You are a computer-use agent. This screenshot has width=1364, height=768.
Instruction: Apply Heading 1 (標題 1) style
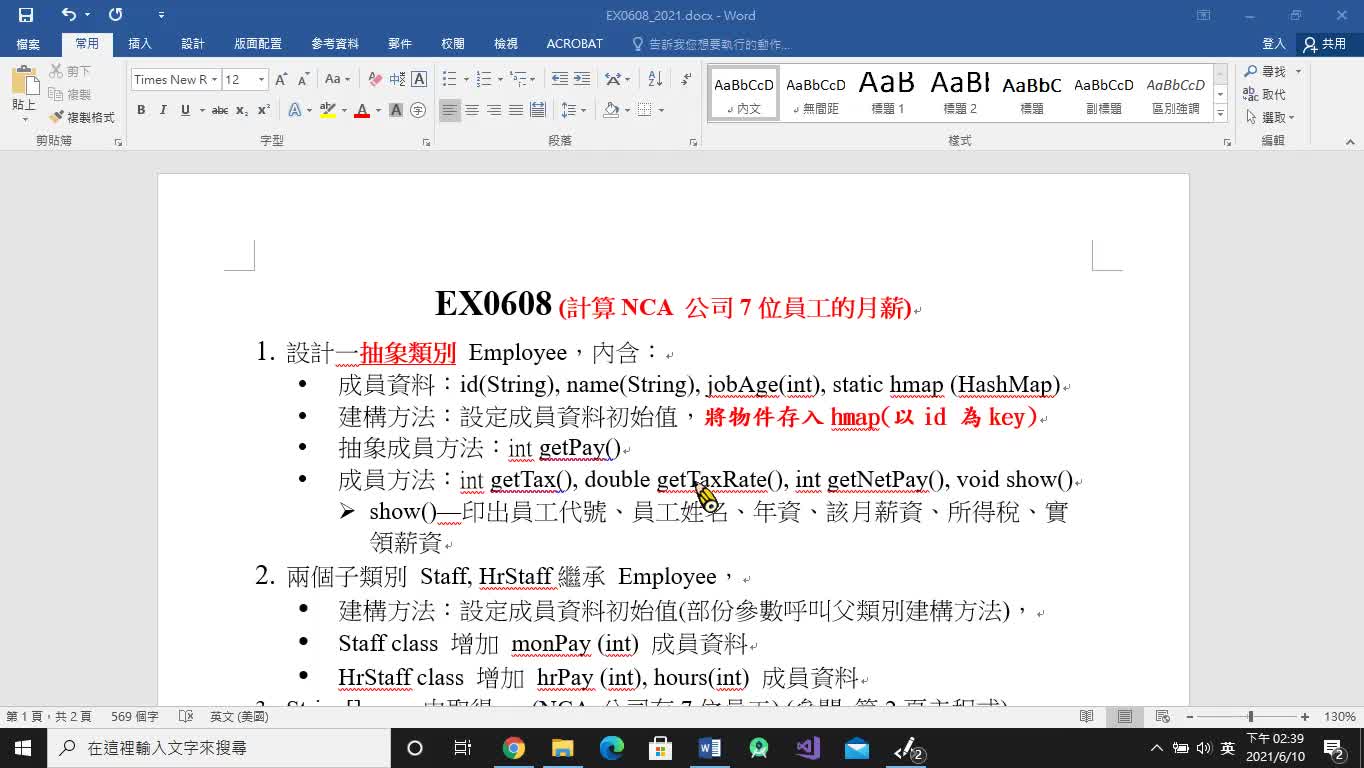click(887, 93)
